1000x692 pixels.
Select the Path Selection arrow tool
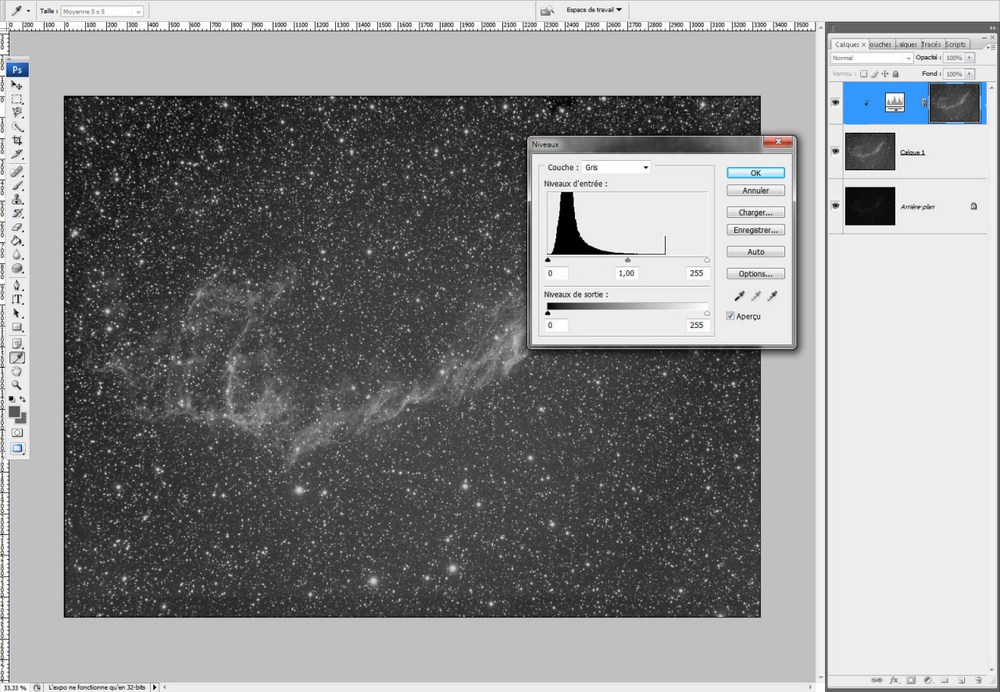[17, 313]
